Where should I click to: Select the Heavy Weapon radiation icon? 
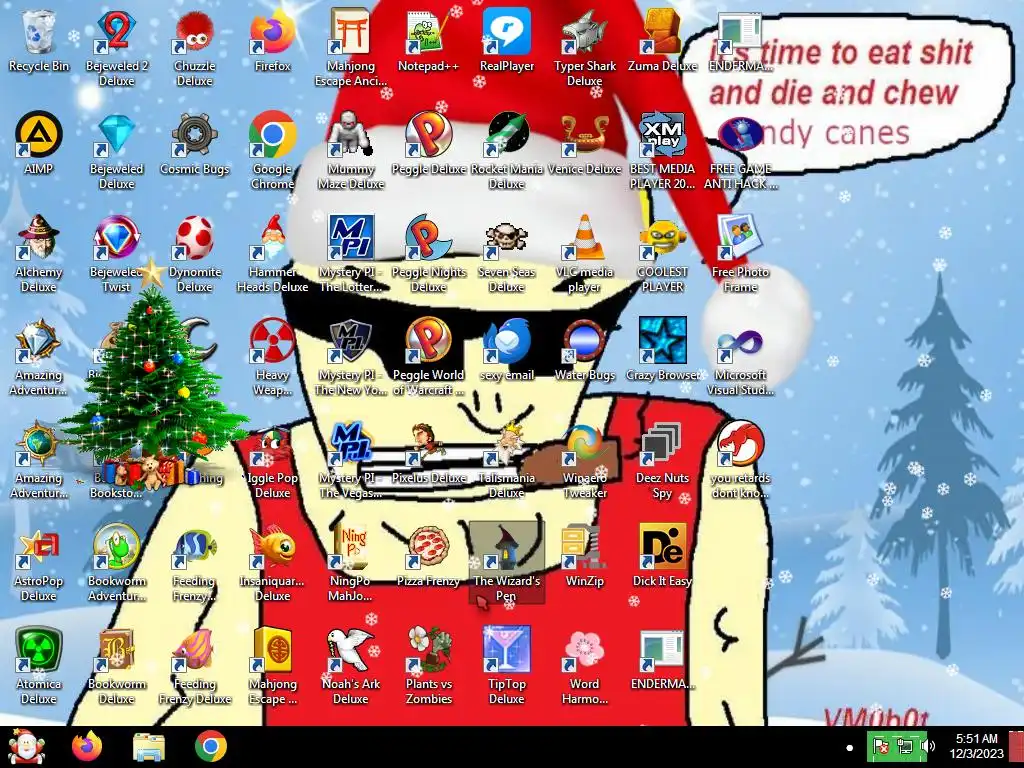click(272, 357)
